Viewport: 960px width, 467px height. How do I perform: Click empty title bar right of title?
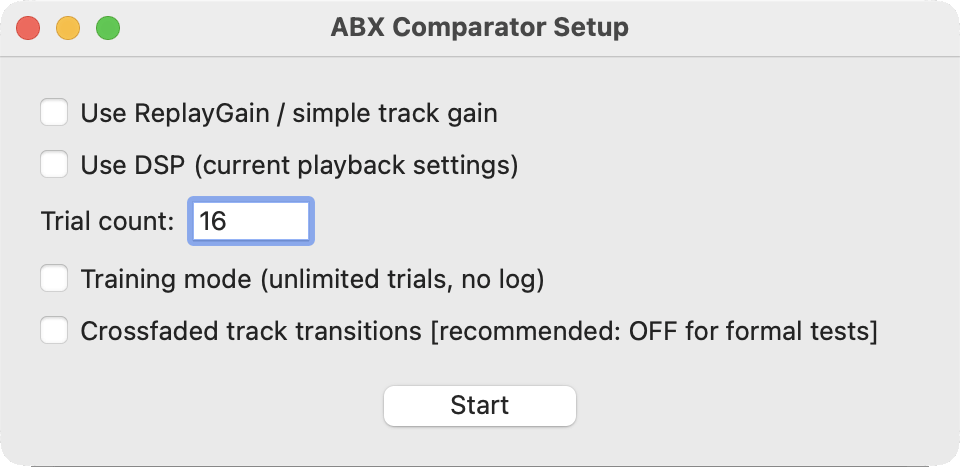[790, 27]
